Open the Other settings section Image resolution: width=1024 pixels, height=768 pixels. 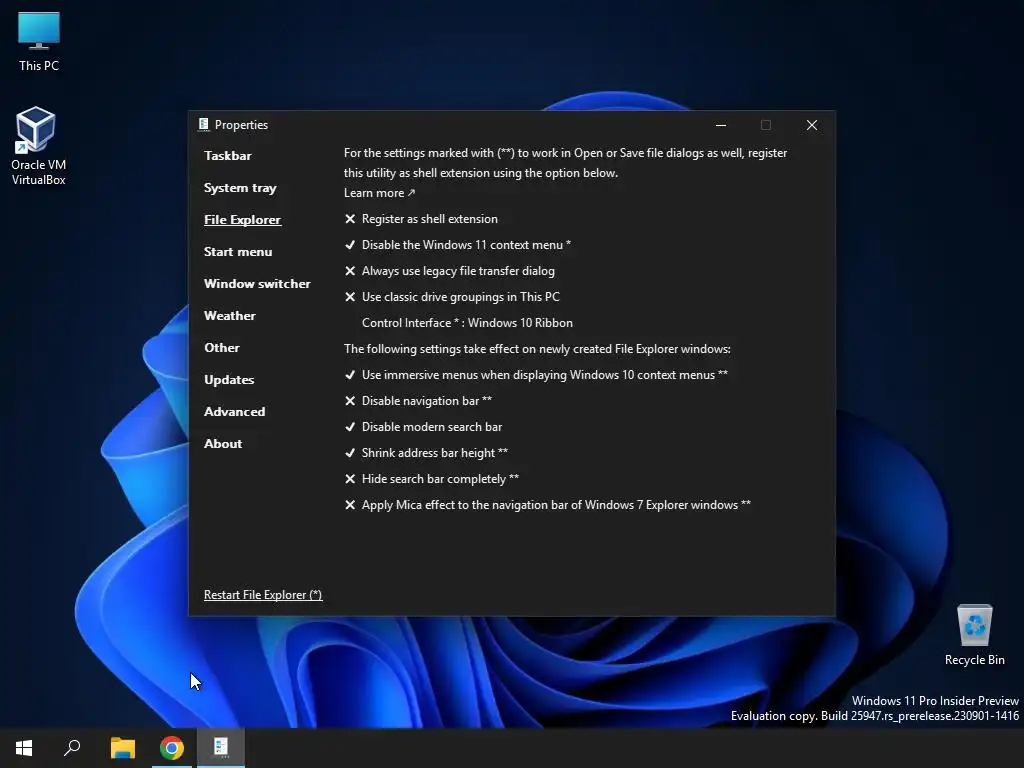coord(221,347)
